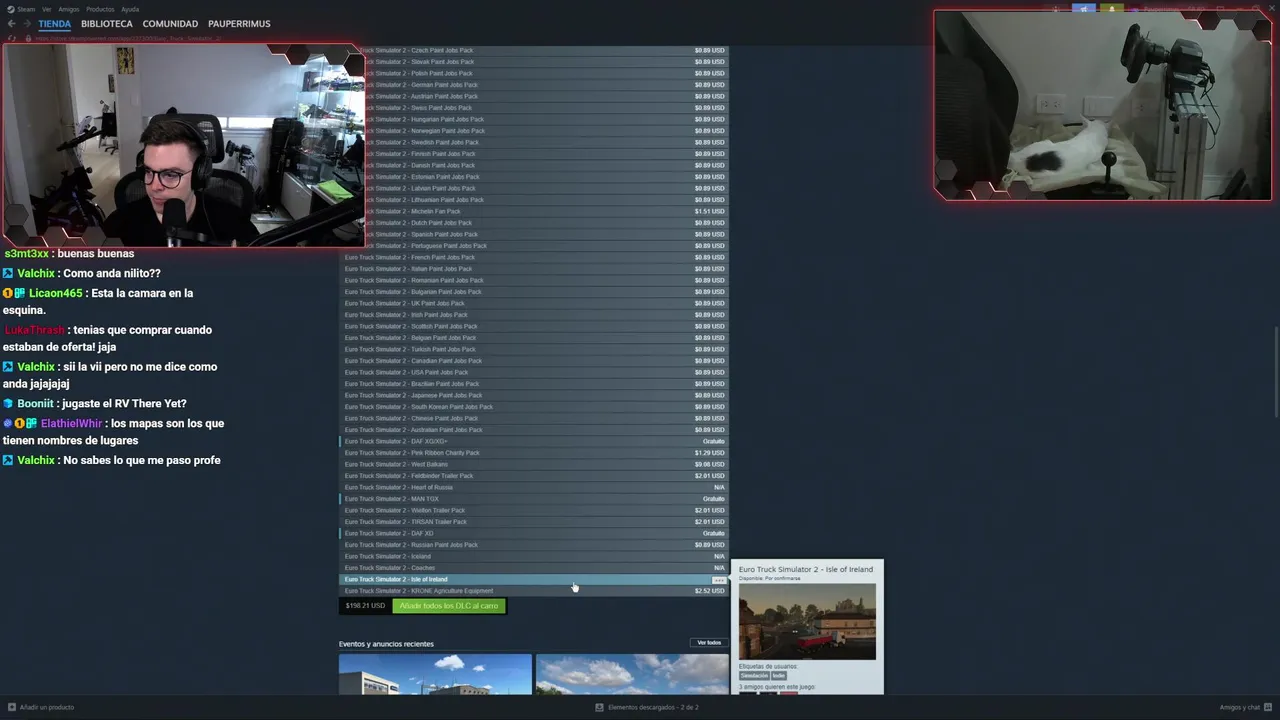Open the Productos menu
1280x720 pixels.
click(x=100, y=9)
